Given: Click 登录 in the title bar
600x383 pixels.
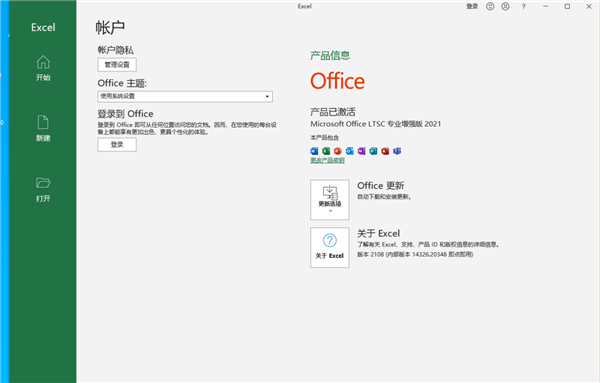Looking at the screenshot, I should click(x=472, y=6).
